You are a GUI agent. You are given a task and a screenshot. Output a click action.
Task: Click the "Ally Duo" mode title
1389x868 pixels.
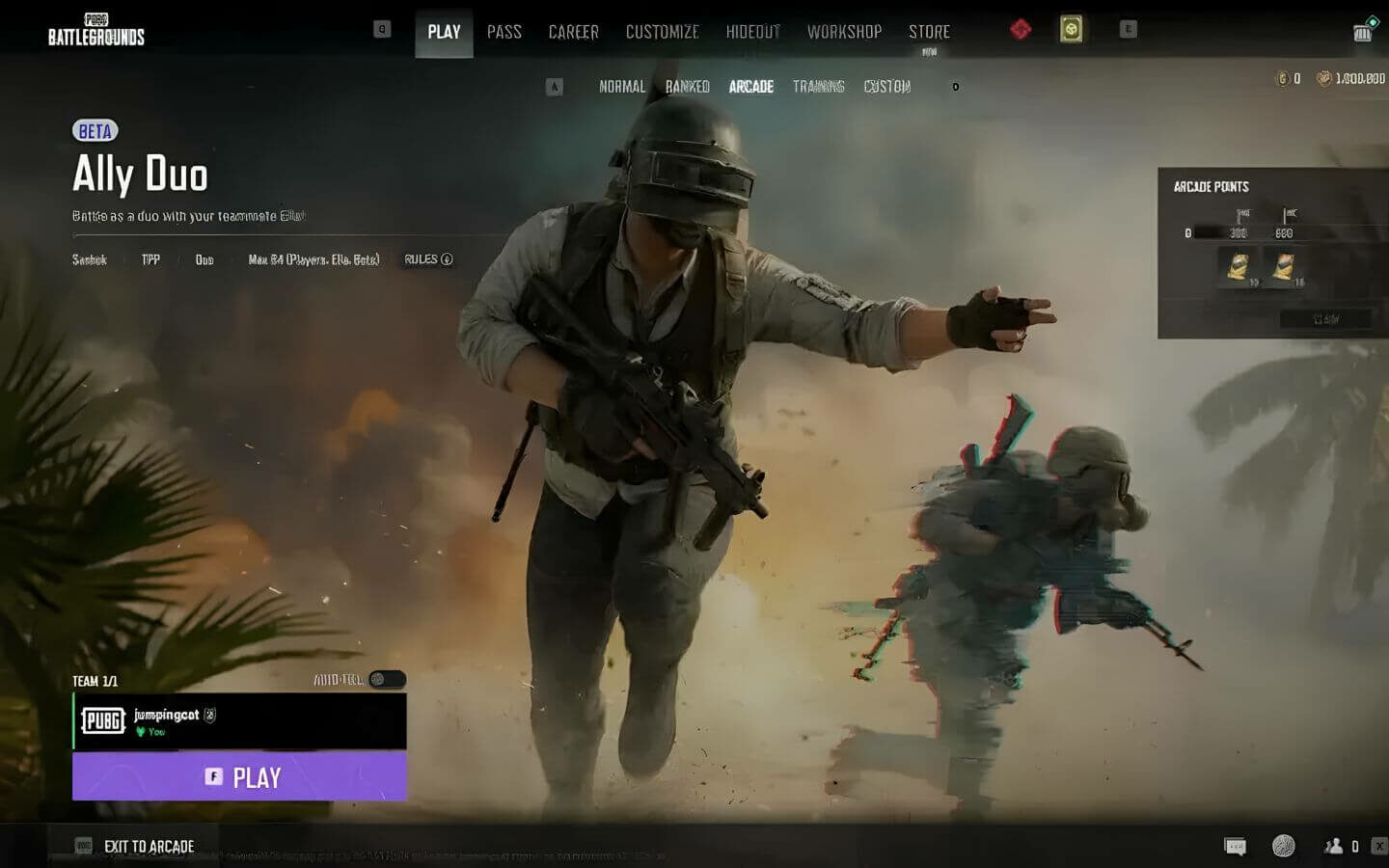140,175
